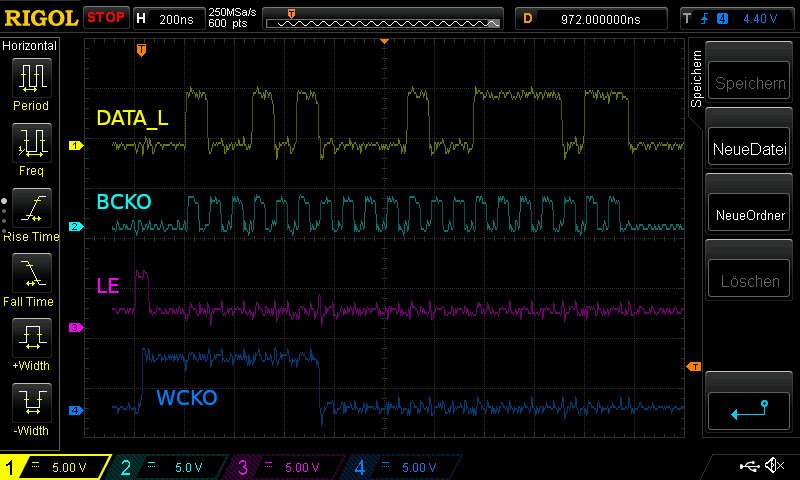
Task: Click the BCKO channel label
Action: (124, 201)
